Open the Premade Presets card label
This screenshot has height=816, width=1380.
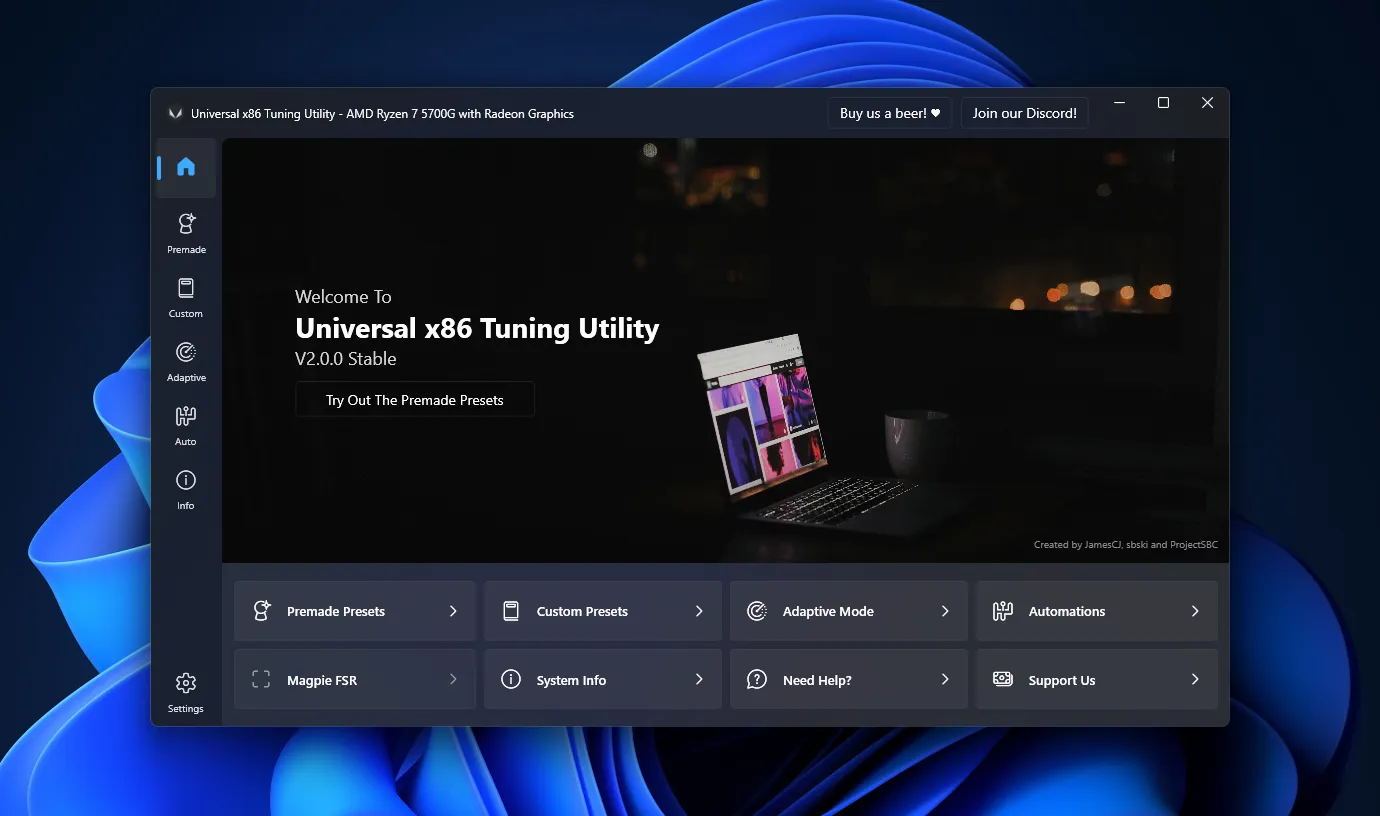pos(336,612)
